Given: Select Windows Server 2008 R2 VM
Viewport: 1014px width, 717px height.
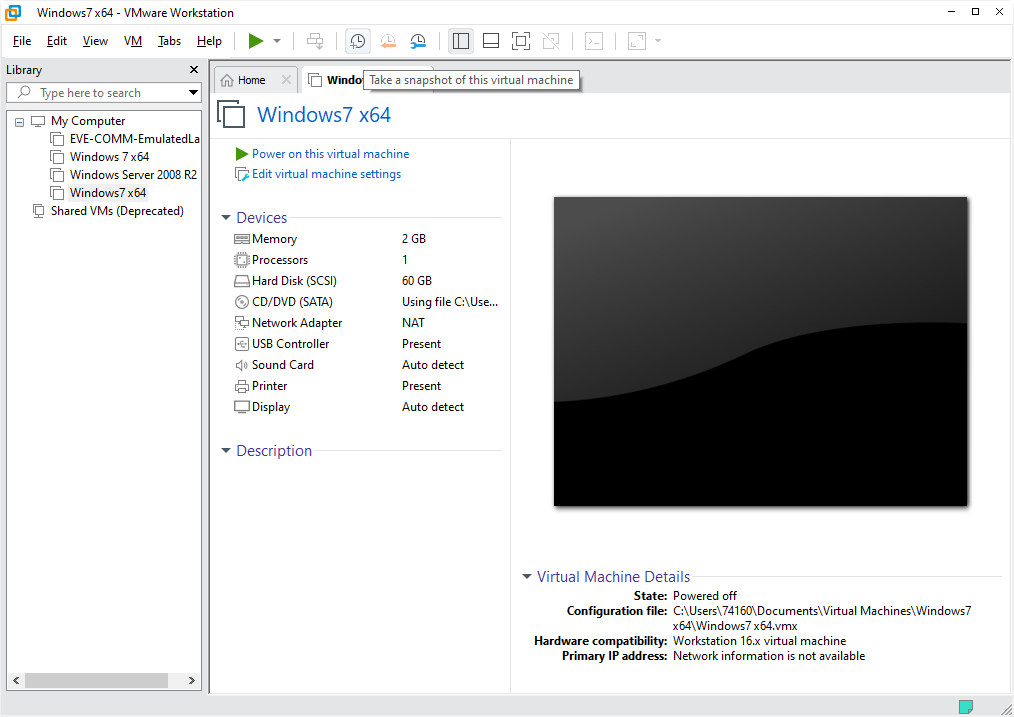Looking at the screenshot, I should click(133, 175).
